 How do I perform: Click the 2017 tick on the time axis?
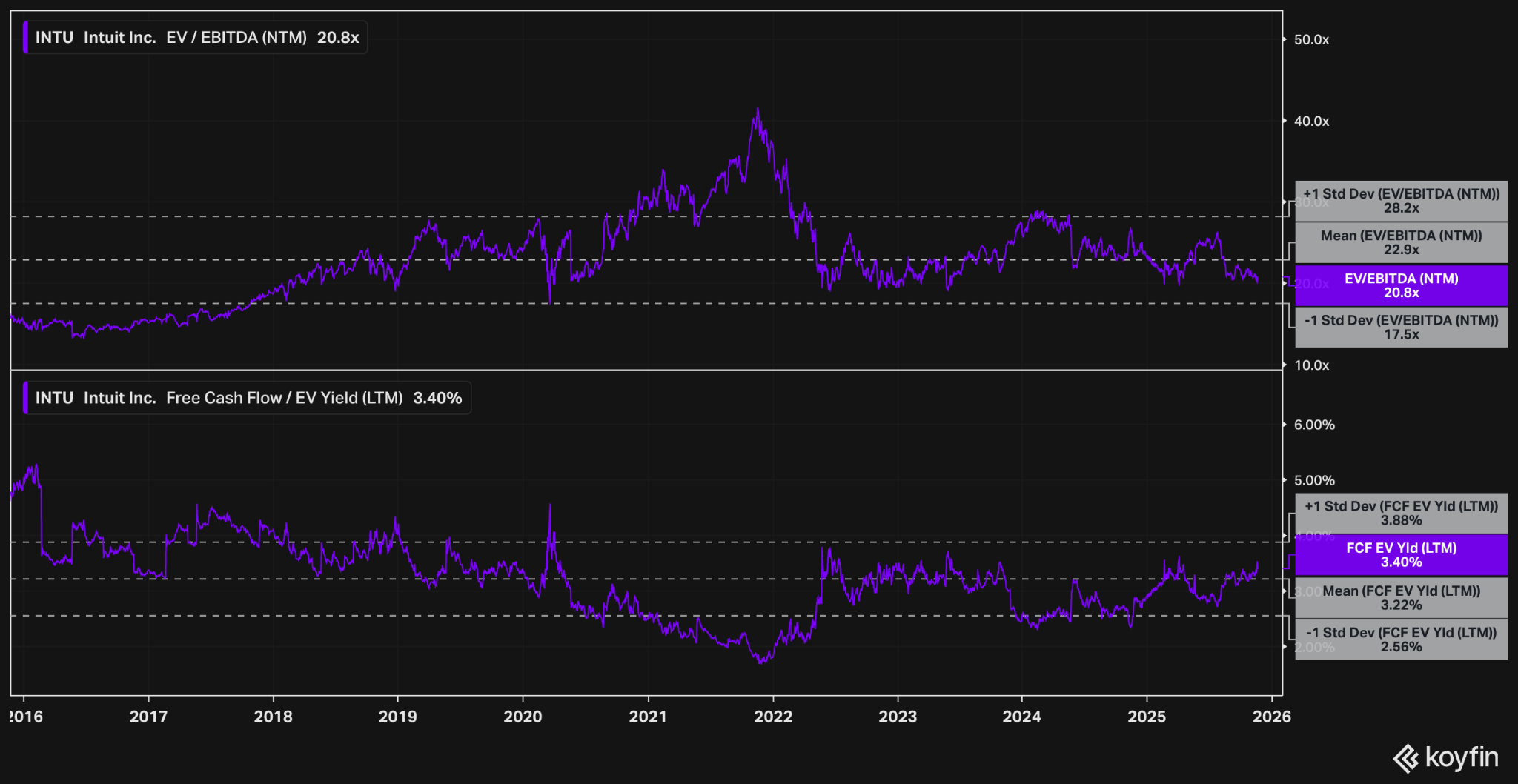point(148,717)
